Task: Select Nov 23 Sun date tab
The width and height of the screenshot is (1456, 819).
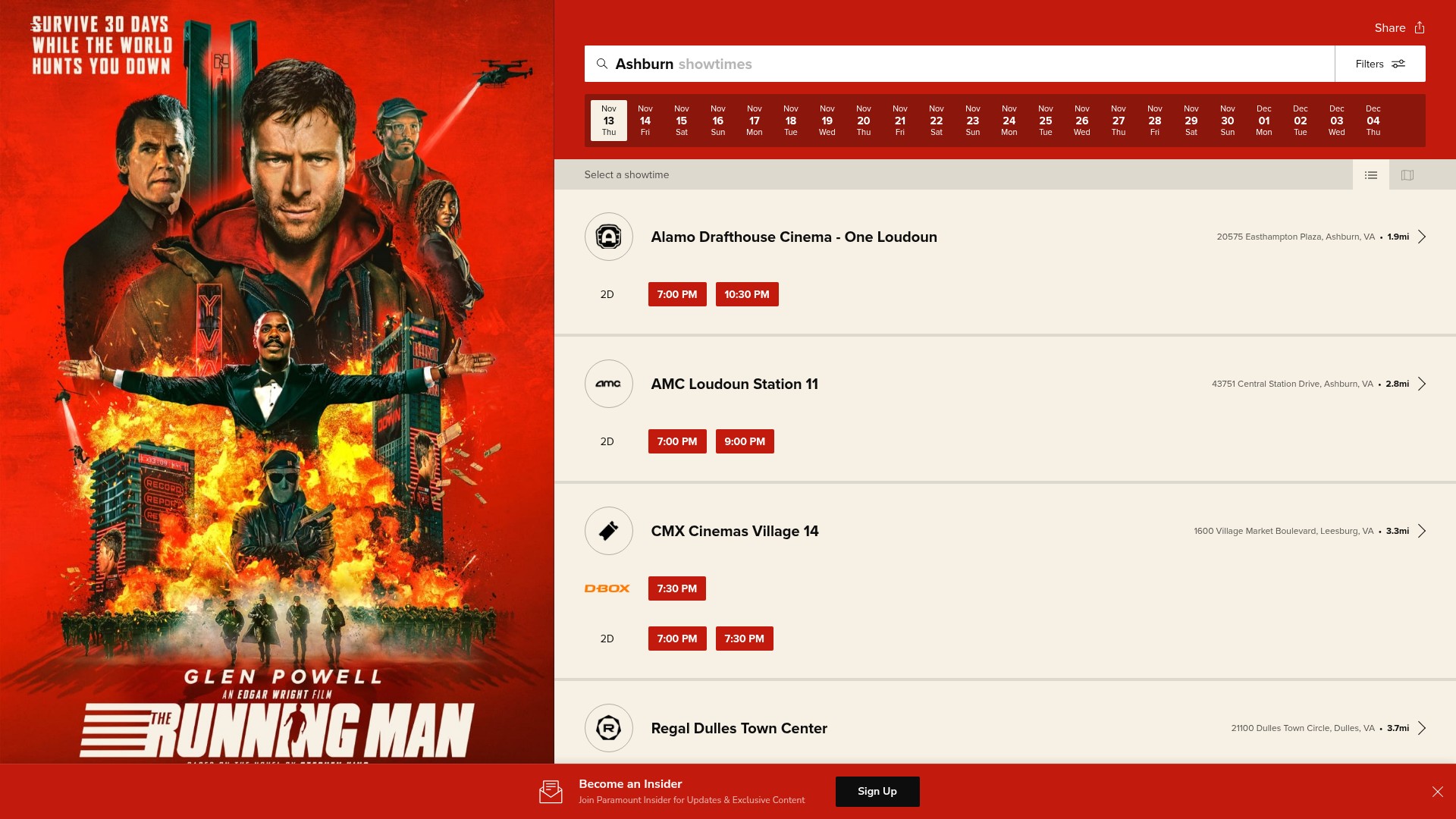Action: (973, 121)
